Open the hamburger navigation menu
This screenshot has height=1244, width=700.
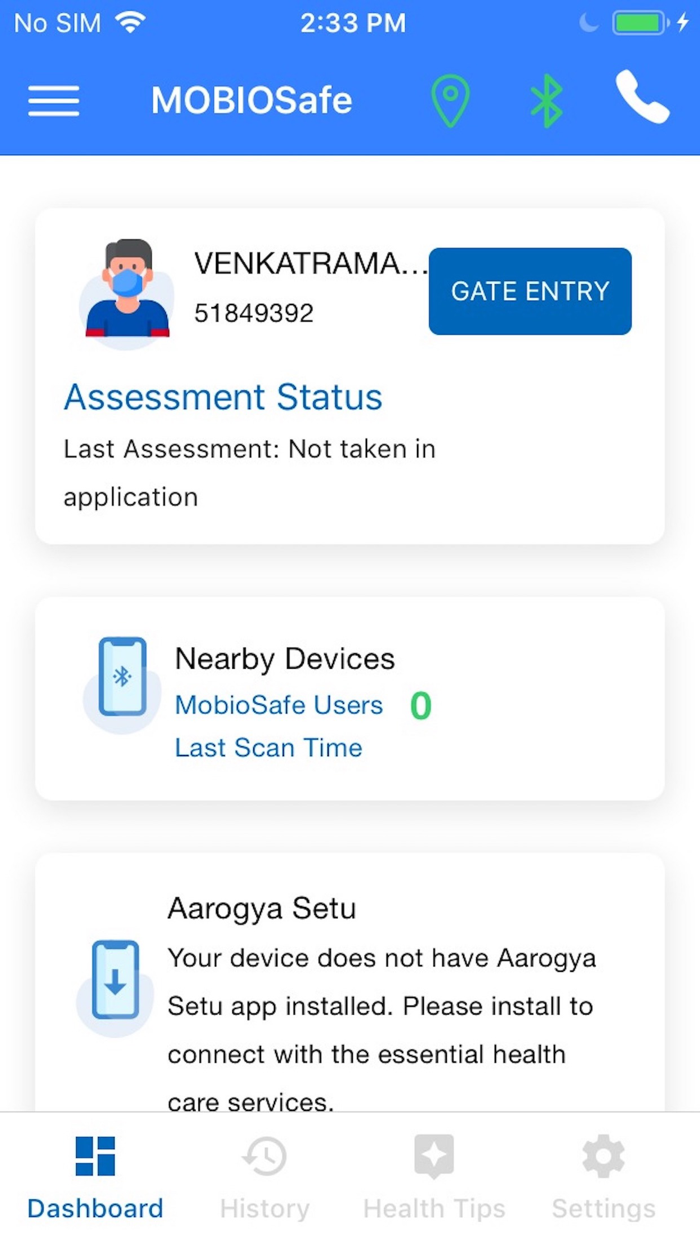click(x=53, y=100)
